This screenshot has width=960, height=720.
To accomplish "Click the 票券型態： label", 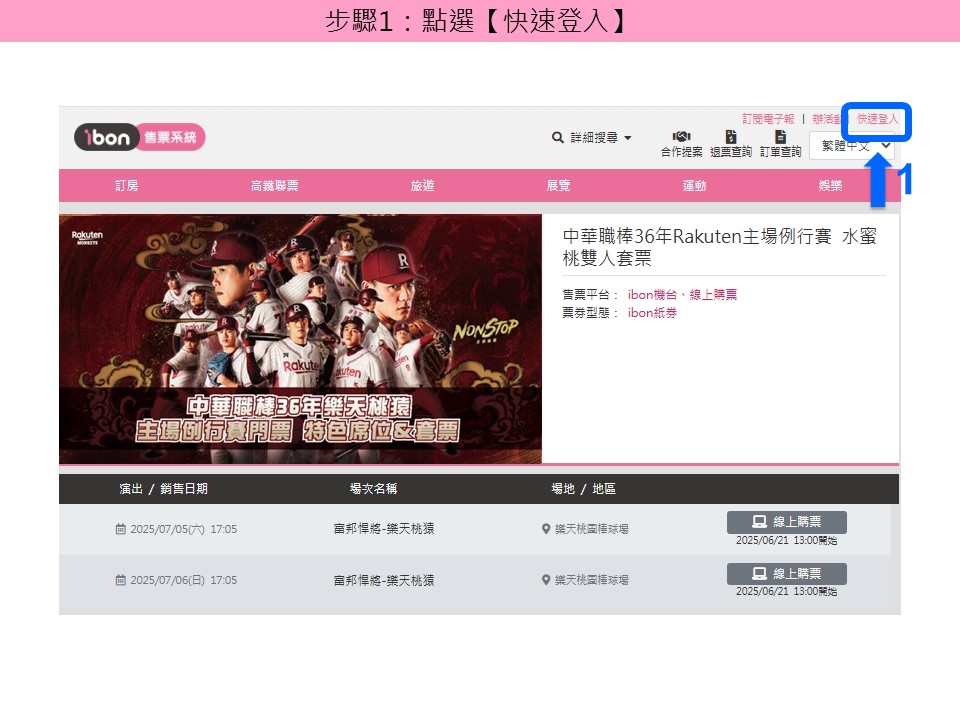I will 590,313.
